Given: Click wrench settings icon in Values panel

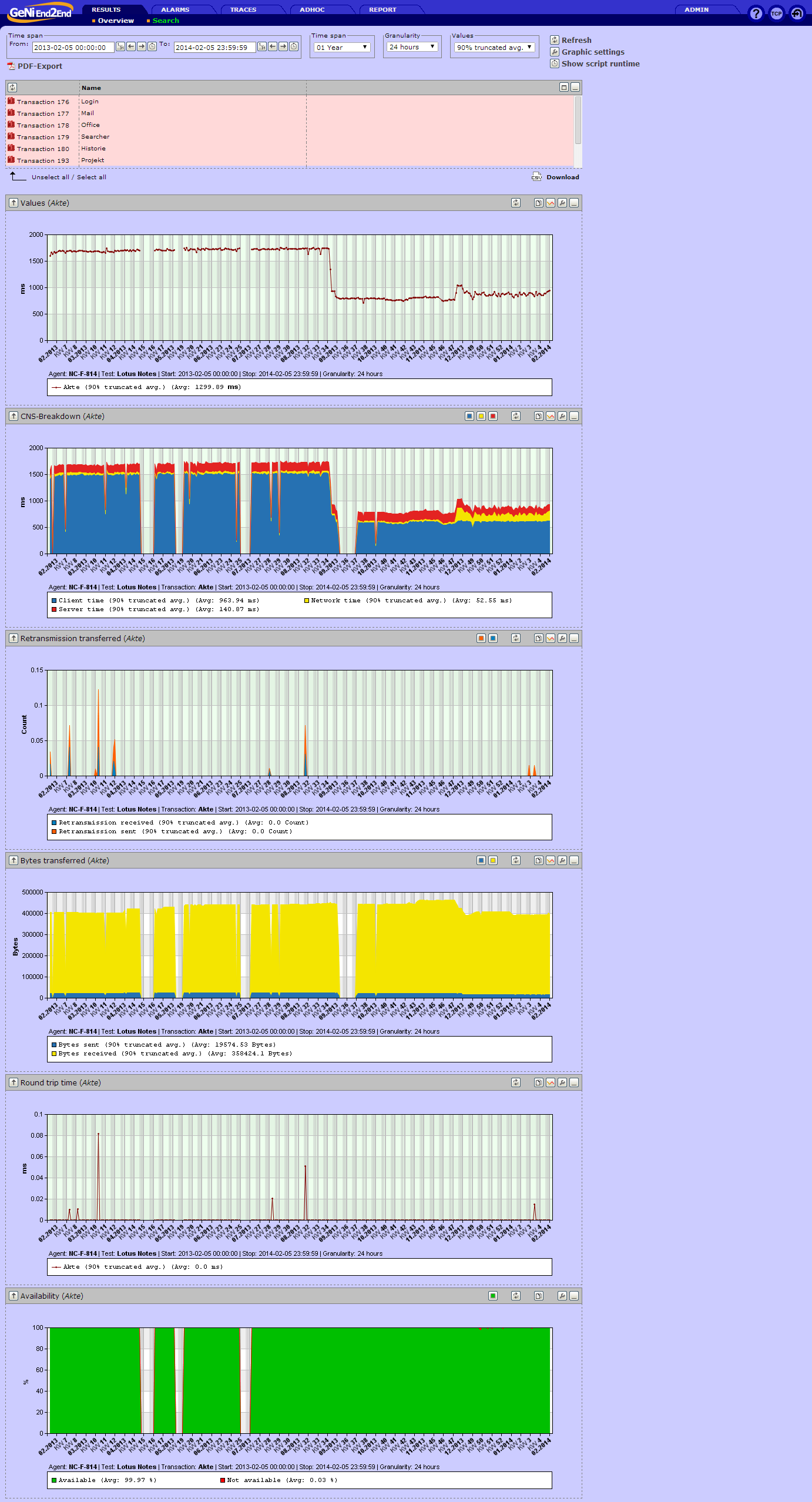Looking at the screenshot, I should tap(562, 203).
